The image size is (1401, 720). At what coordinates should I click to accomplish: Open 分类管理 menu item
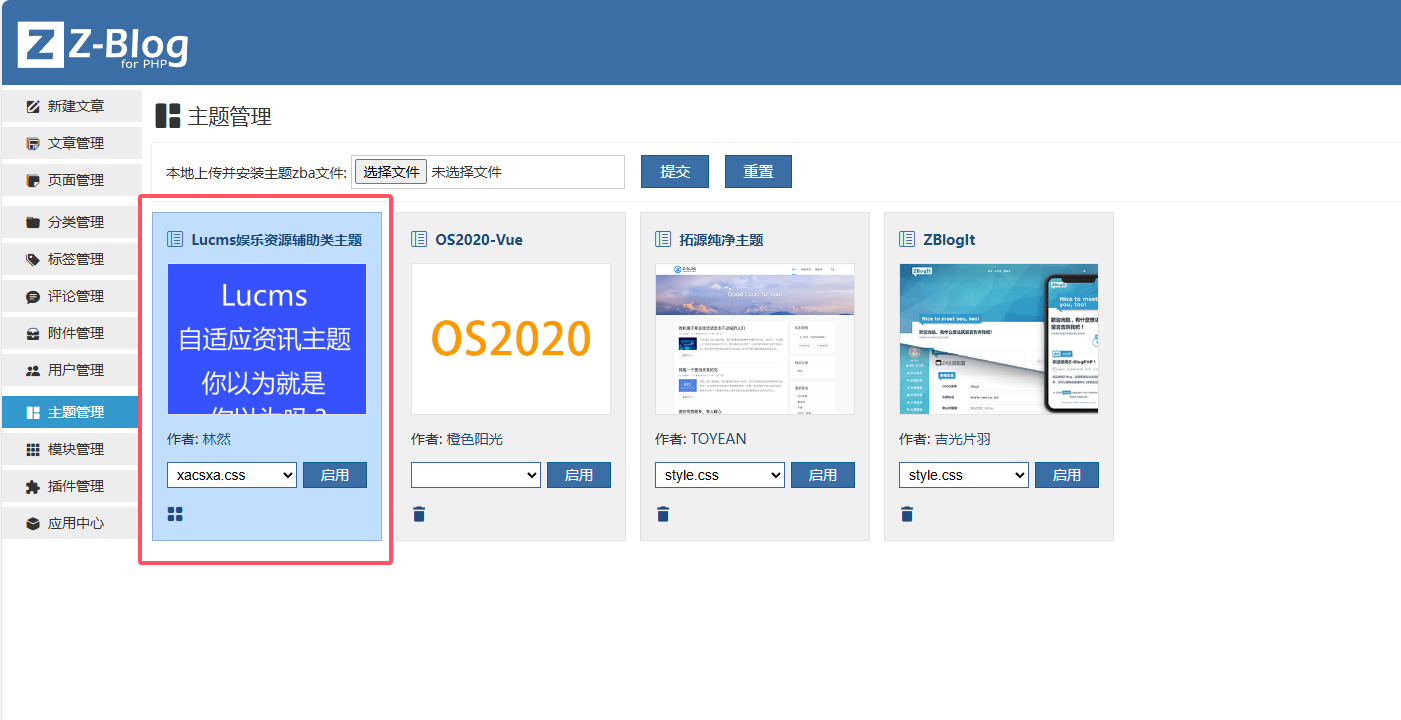tap(72, 222)
